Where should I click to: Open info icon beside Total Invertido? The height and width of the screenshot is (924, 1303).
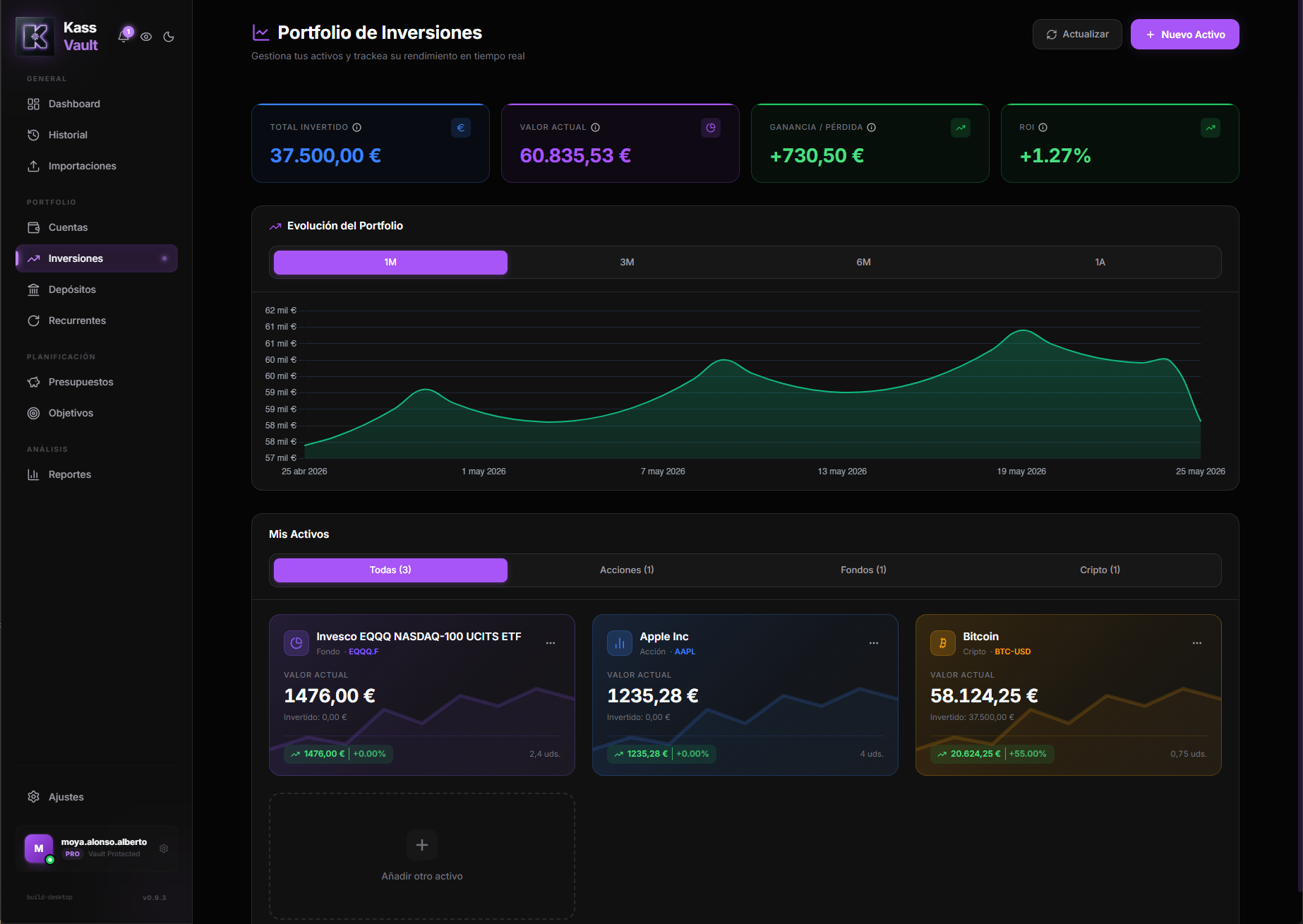pos(357,127)
